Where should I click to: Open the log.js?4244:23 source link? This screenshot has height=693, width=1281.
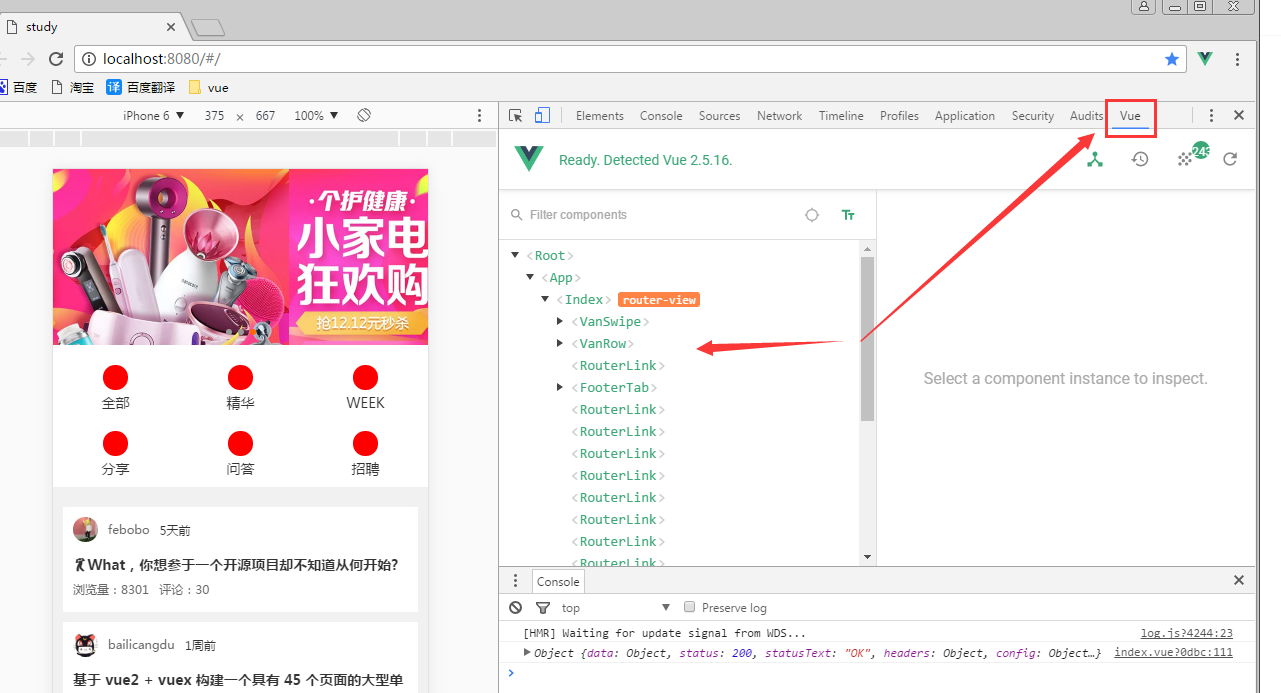point(1187,633)
